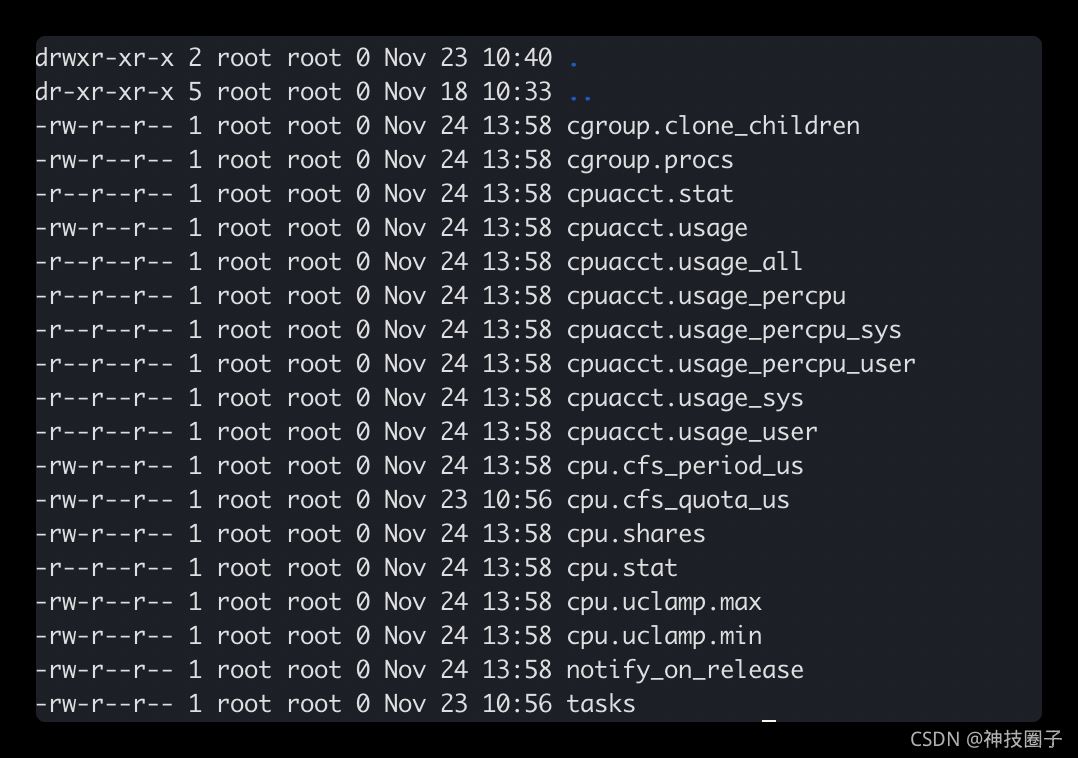1078x758 pixels.
Task: Select the cpu.stat file name
Action: click(621, 568)
